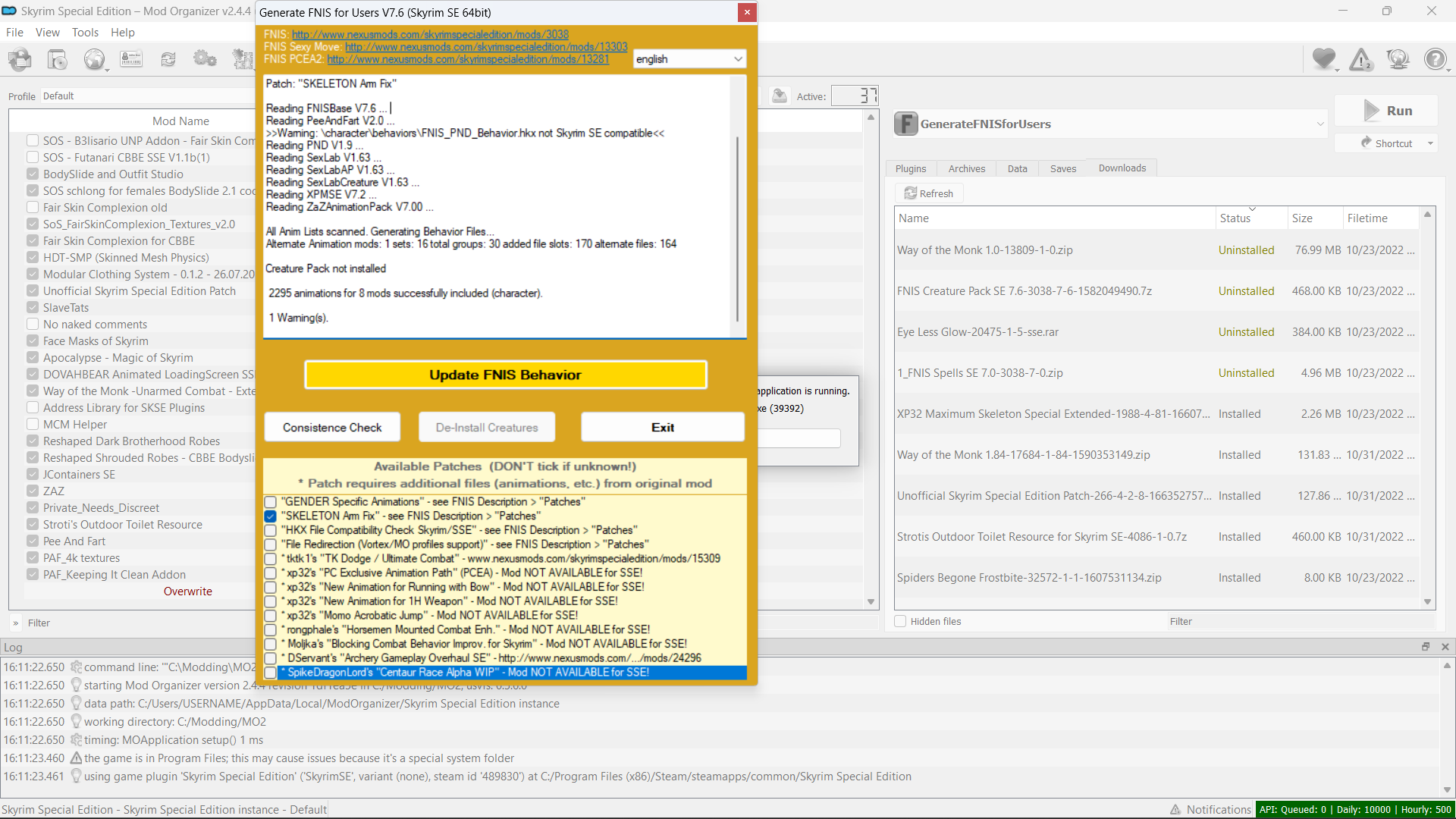Switch to the Archives tab

coord(967,168)
